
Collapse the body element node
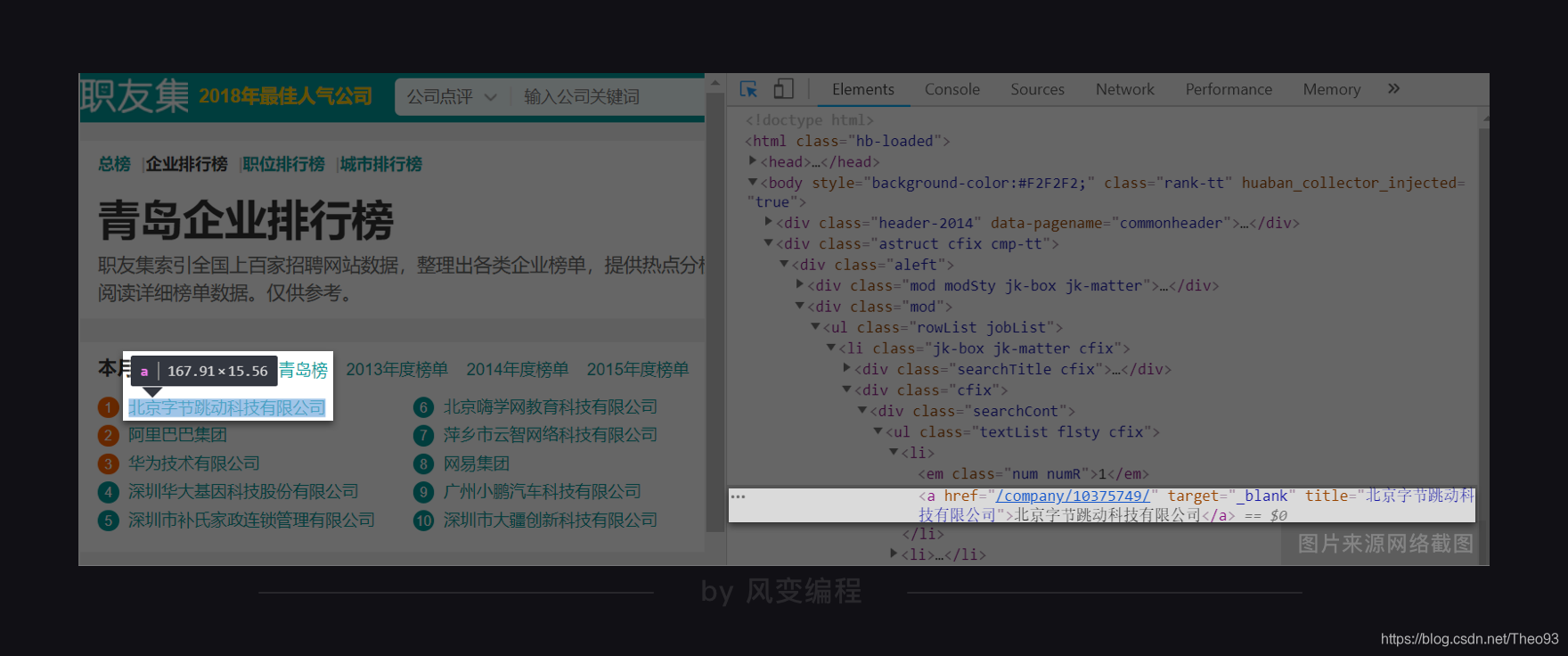coord(753,182)
